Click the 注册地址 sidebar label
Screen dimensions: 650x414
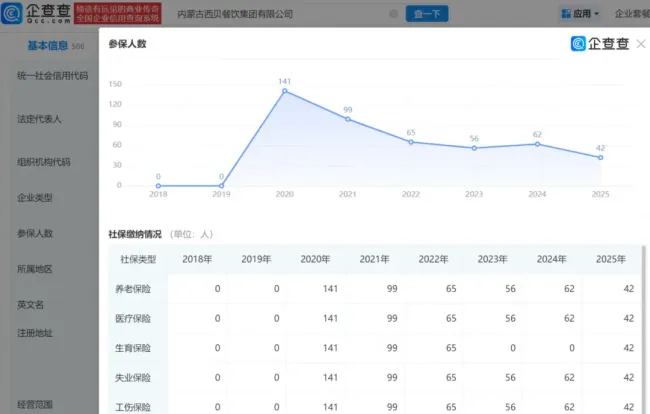34,333
